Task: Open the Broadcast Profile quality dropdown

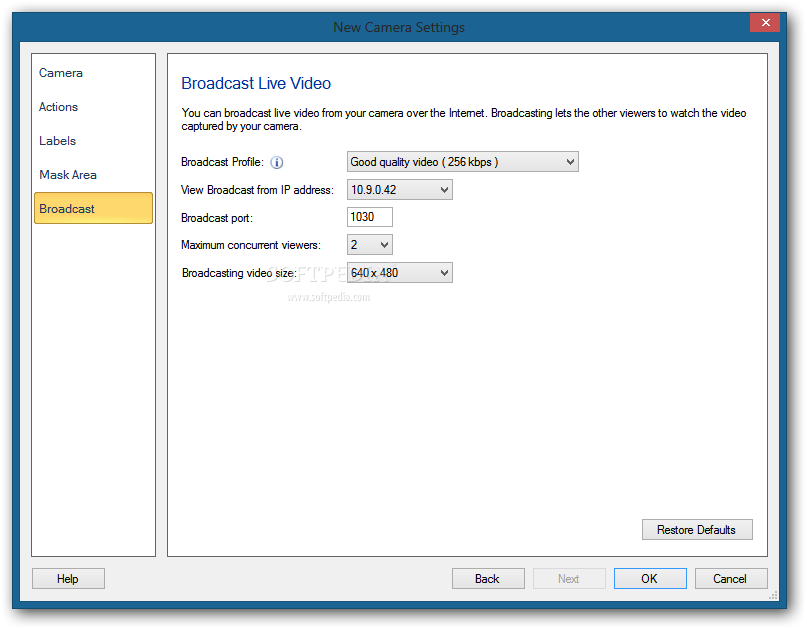Action: 463,162
